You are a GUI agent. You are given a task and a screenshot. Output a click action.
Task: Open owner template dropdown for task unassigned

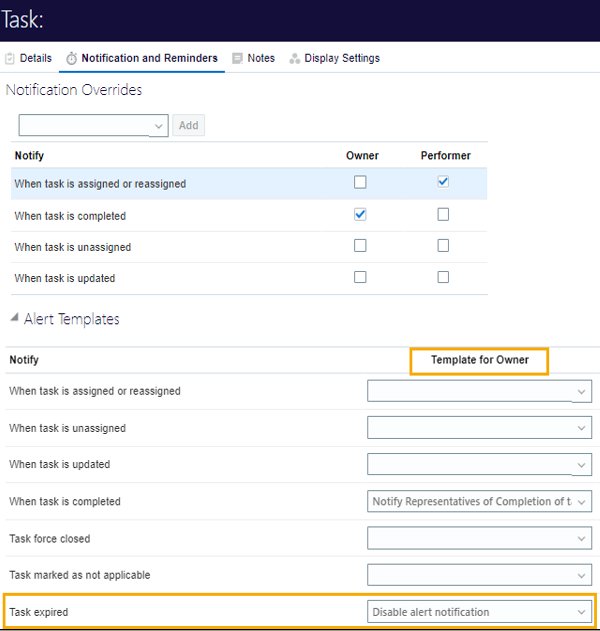(x=479, y=428)
